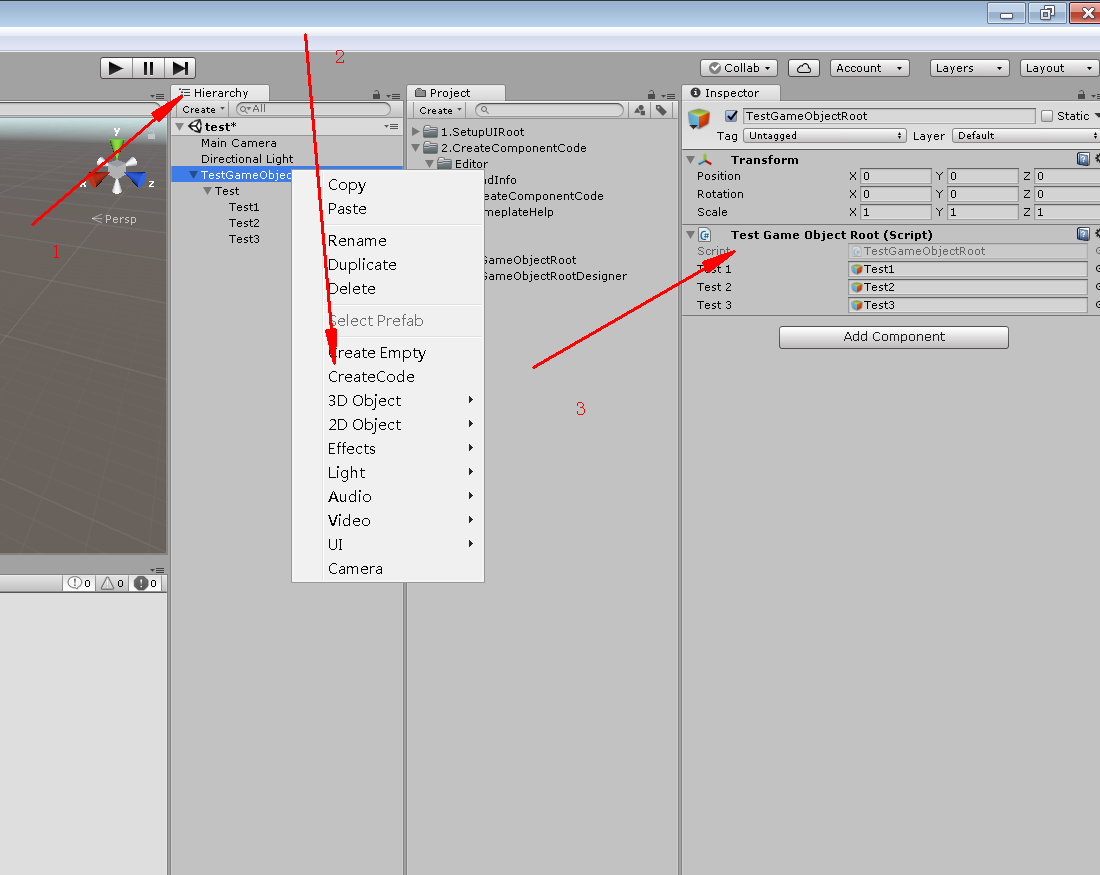1100x875 pixels.
Task: Open the Project panel options menu
Action: (669, 95)
